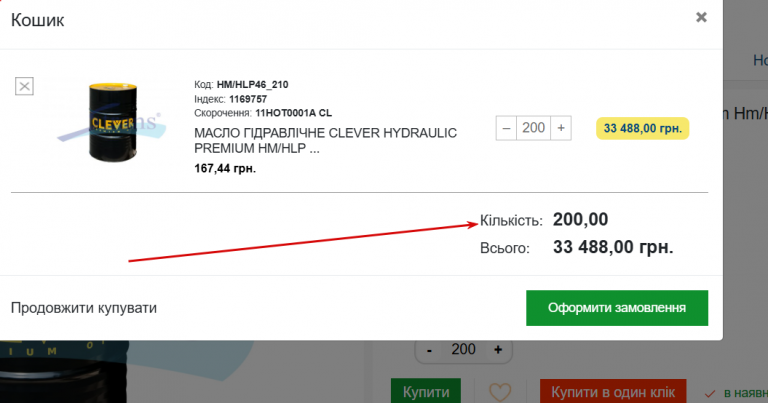Click the Кількість value 200,00
Screen dimensions: 768x403
tap(580, 219)
